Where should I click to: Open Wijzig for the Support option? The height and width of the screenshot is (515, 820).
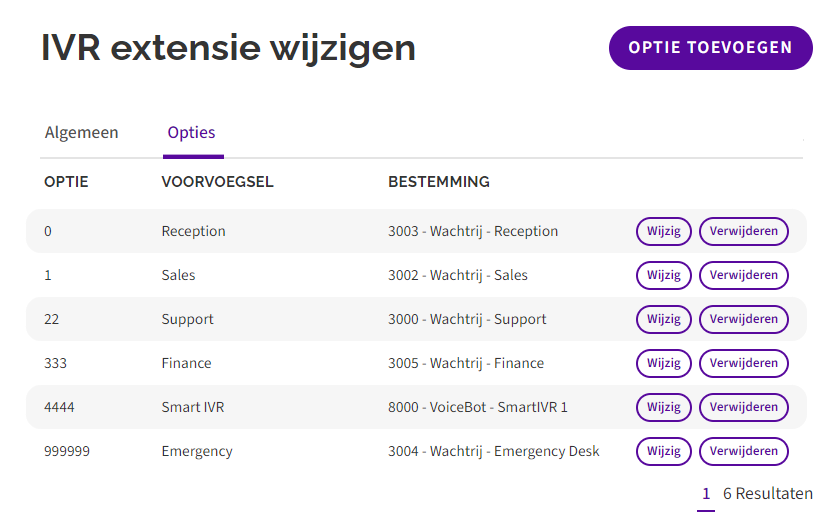[663, 319]
